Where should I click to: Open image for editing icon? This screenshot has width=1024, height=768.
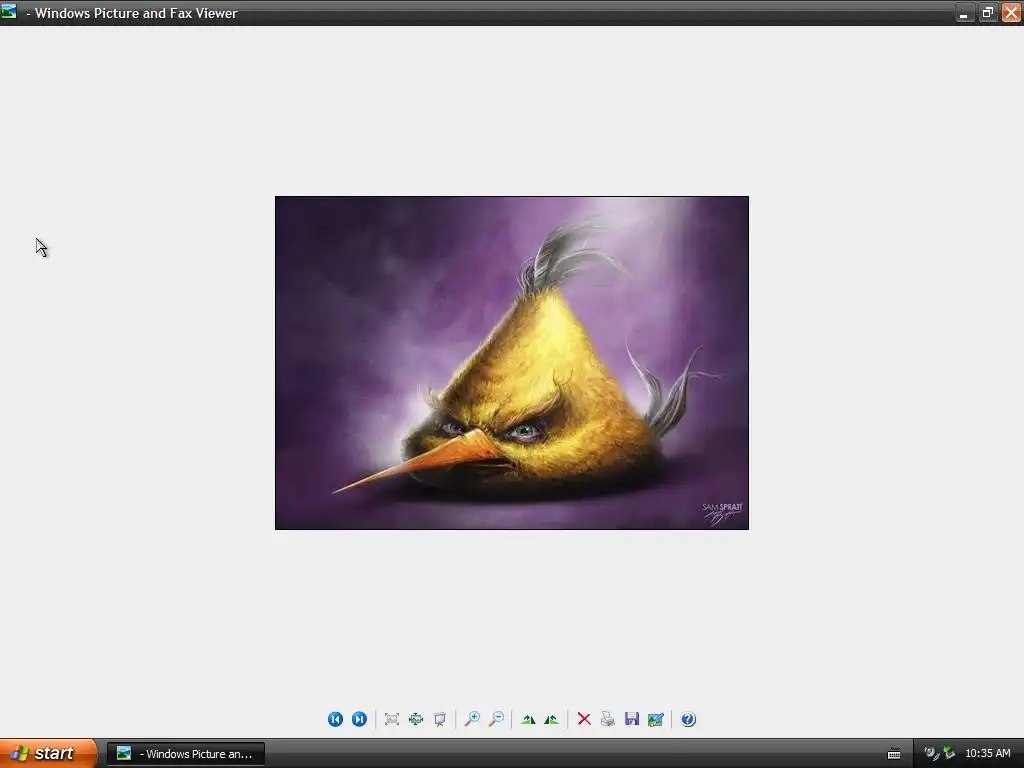[656, 719]
